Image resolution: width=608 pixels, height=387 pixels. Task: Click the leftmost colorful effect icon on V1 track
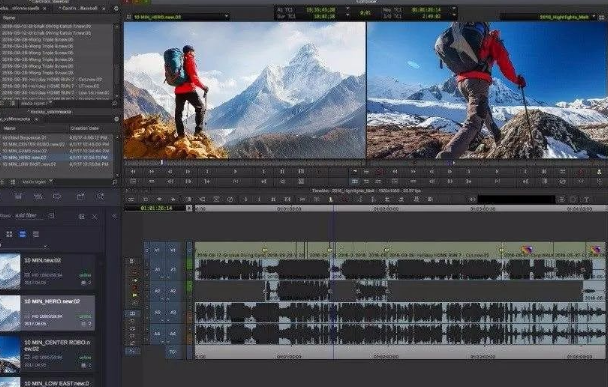tap(526, 250)
